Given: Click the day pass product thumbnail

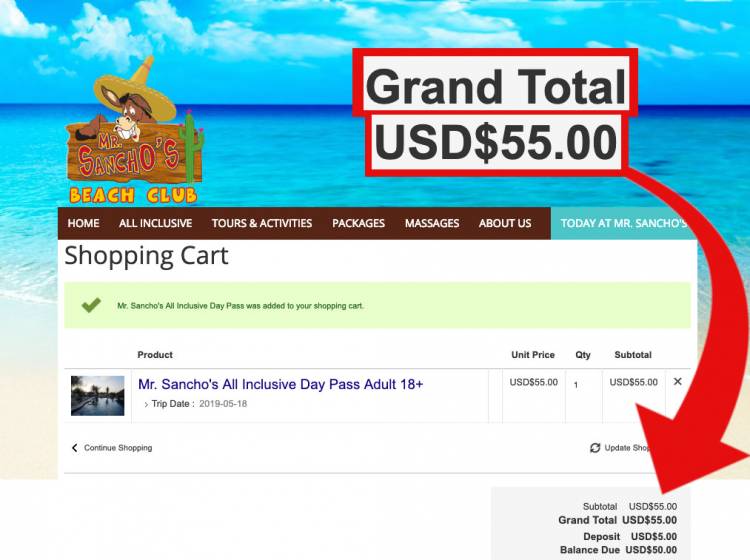Looking at the screenshot, I should pos(98,395).
